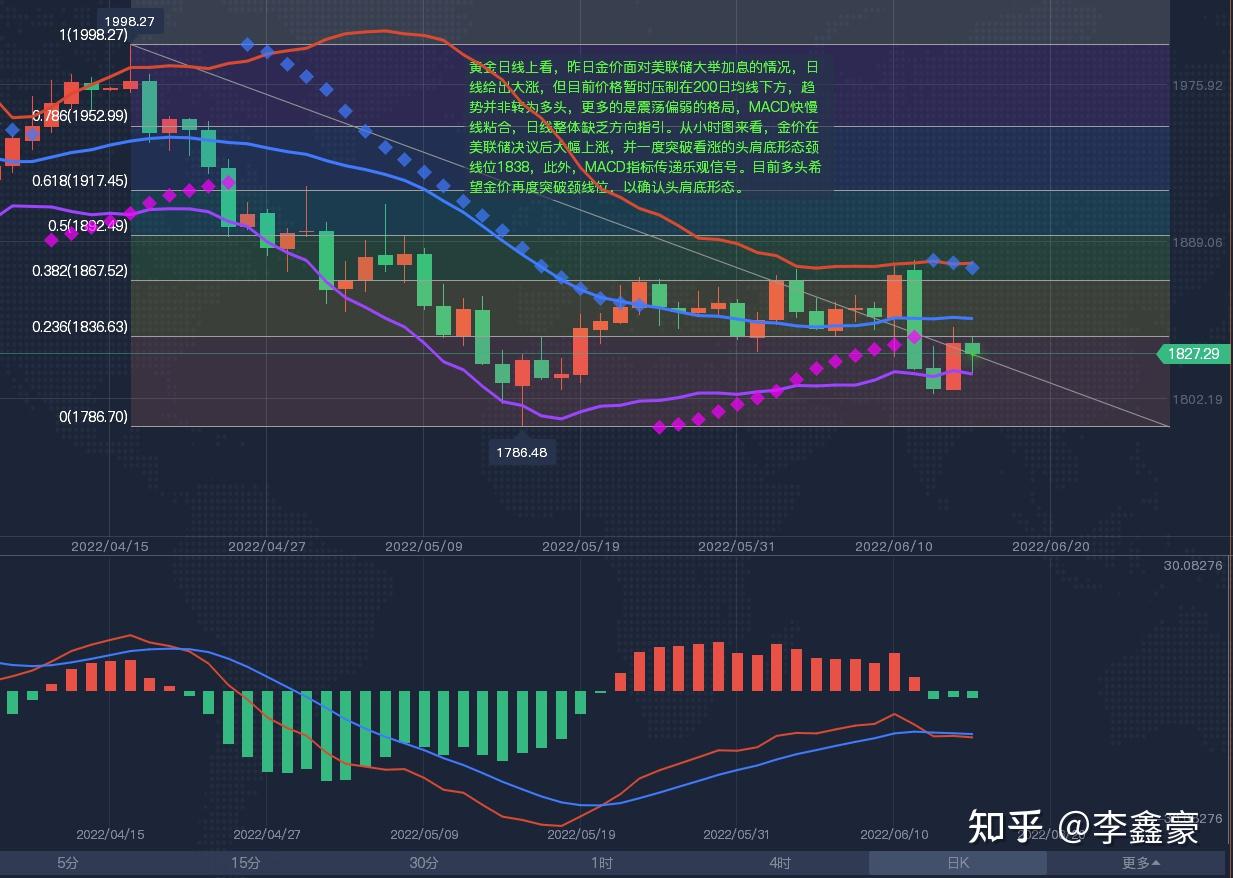Click the 1975.92 price axis value
1233x878 pixels.
pyautogui.click(x=1198, y=86)
